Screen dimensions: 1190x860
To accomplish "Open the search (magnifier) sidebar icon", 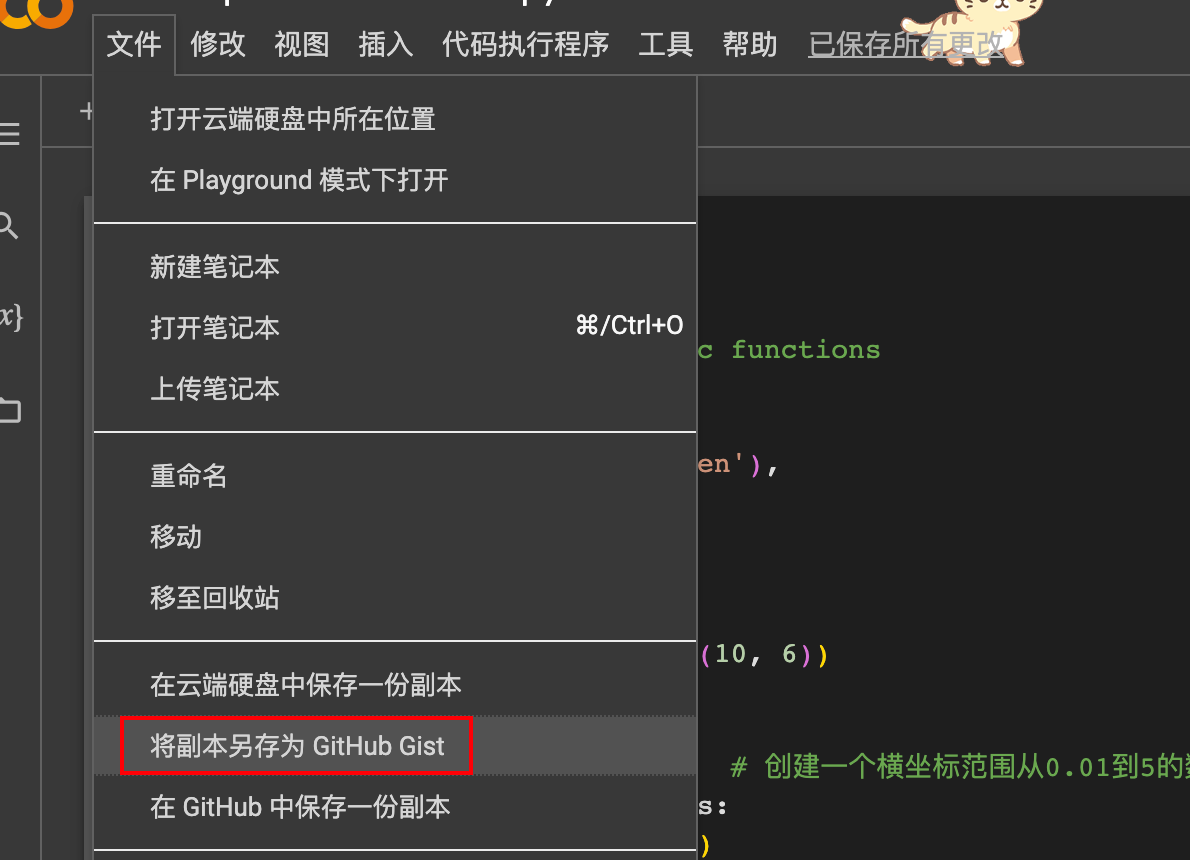I will point(9,226).
